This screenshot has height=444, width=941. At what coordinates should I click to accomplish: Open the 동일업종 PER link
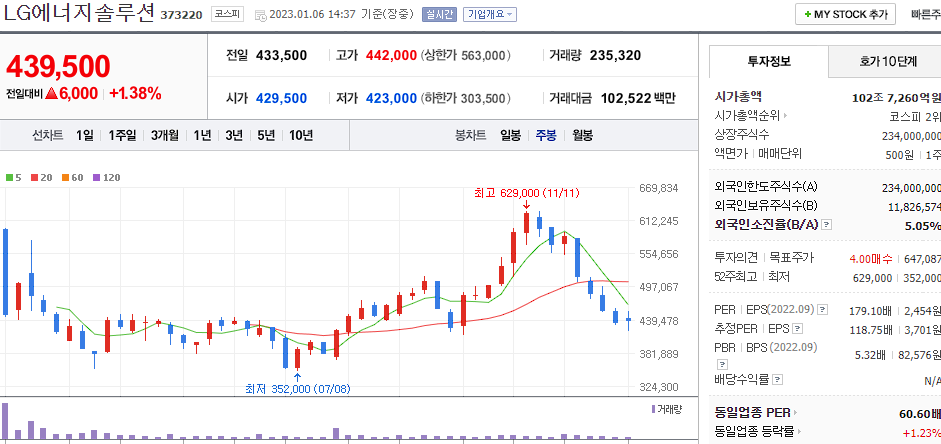753,413
